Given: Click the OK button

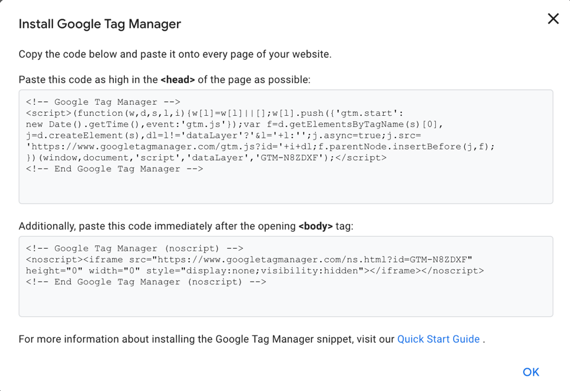Looking at the screenshot, I should [531, 372].
